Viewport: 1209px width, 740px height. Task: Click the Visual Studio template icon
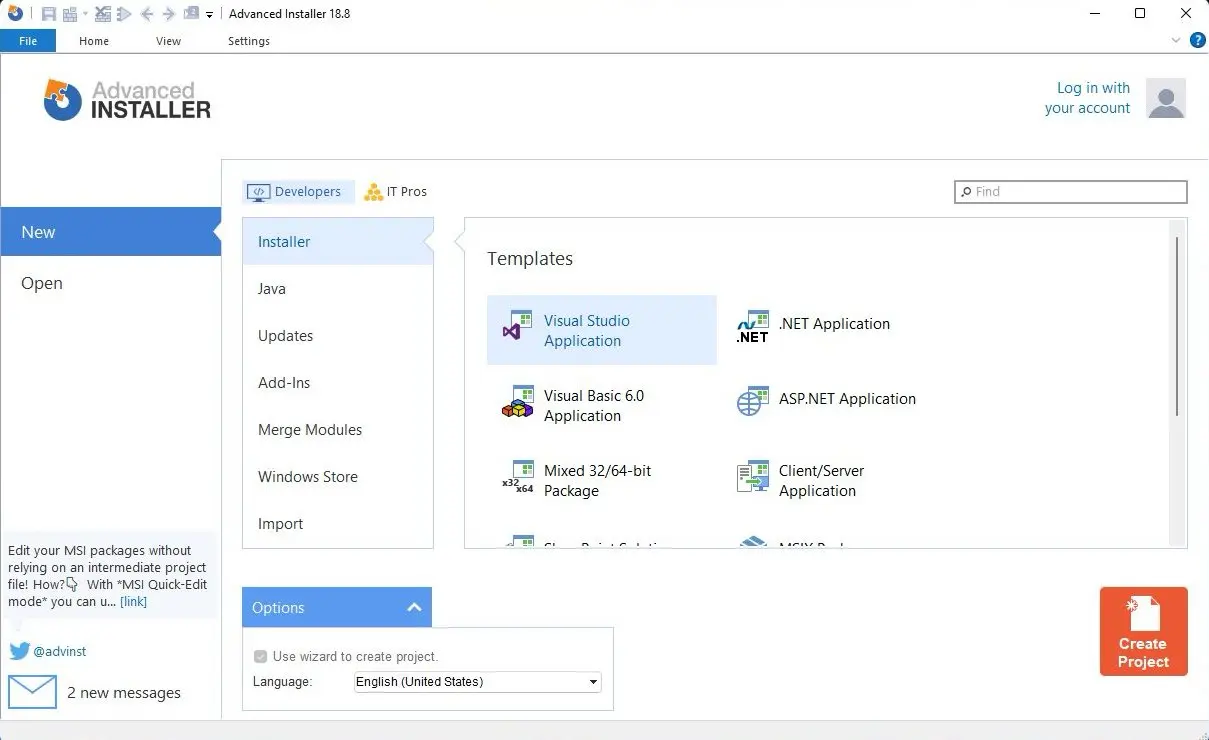[518, 326]
